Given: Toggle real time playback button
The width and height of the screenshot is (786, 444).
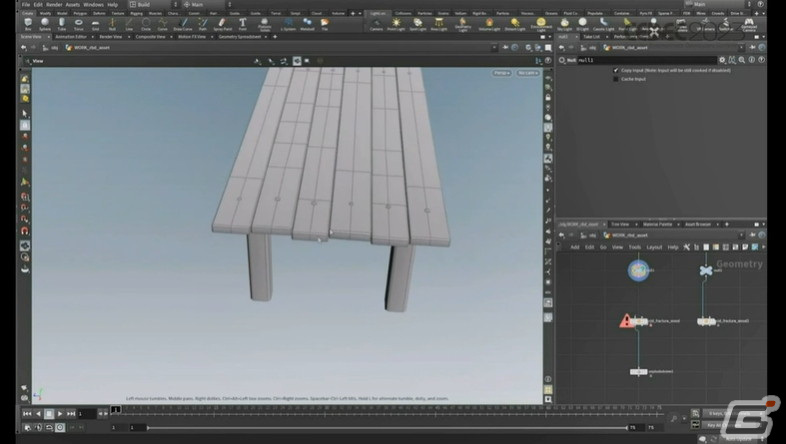Looking at the screenshot, I should click(60, 427).
